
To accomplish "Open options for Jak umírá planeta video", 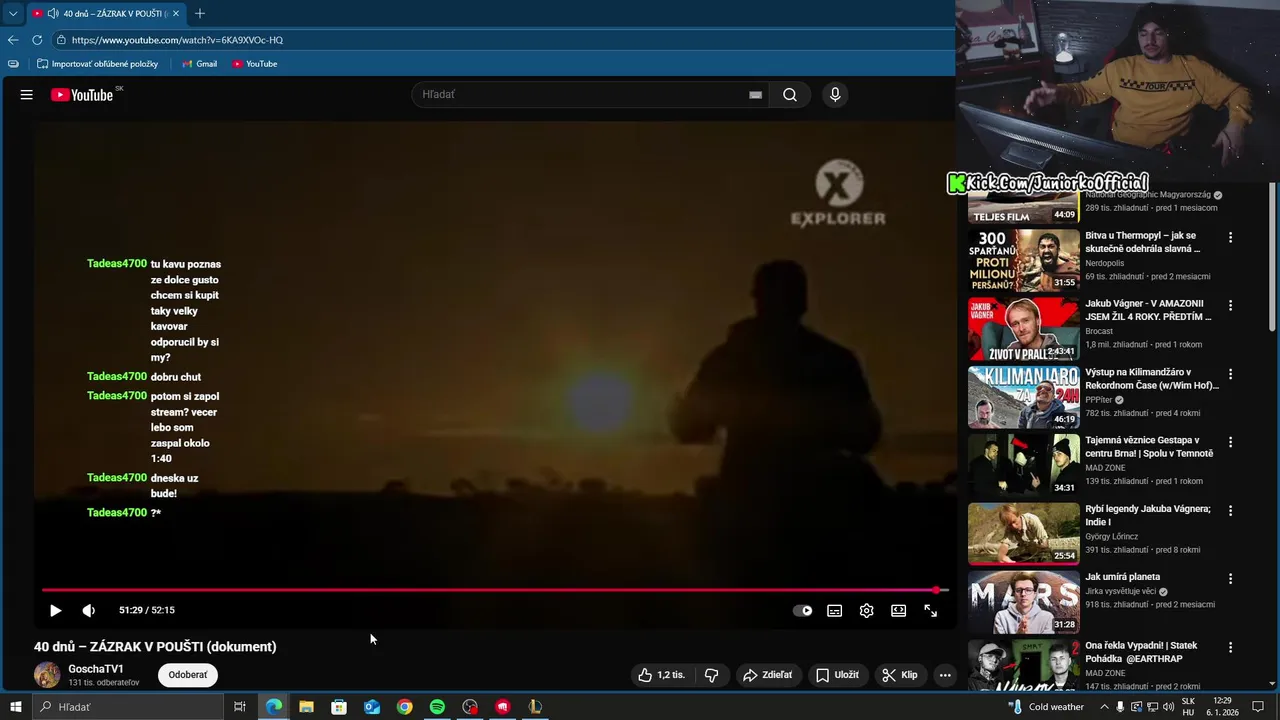I will tap(1231, 579).
